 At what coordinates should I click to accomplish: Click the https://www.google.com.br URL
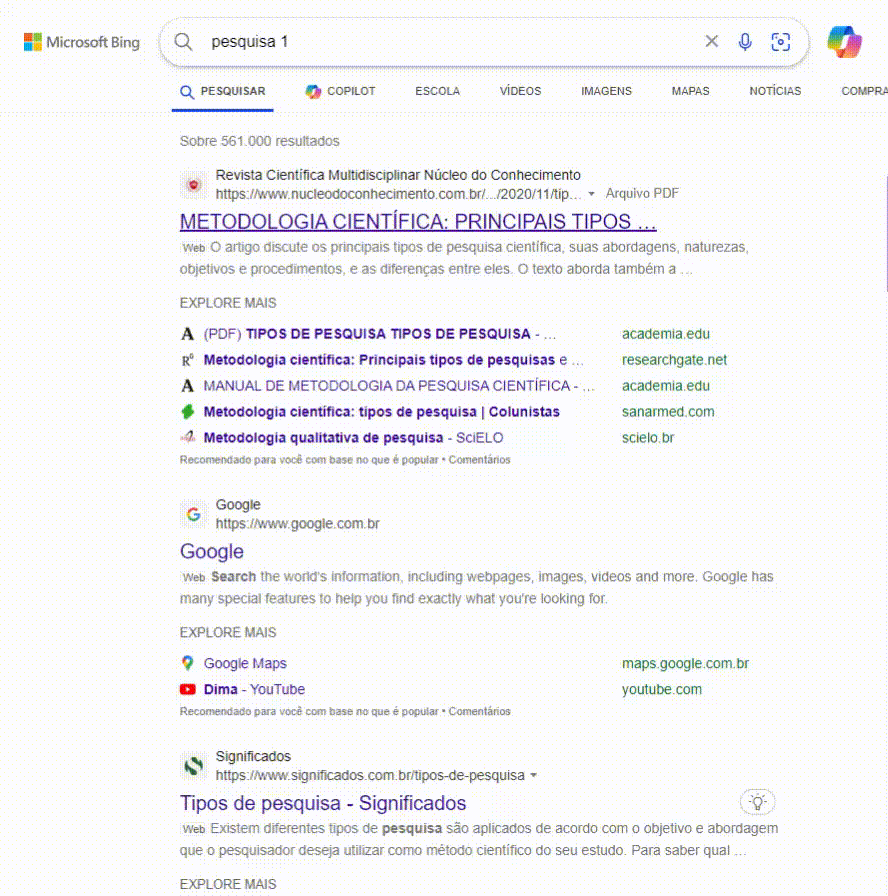coord(297,523)
